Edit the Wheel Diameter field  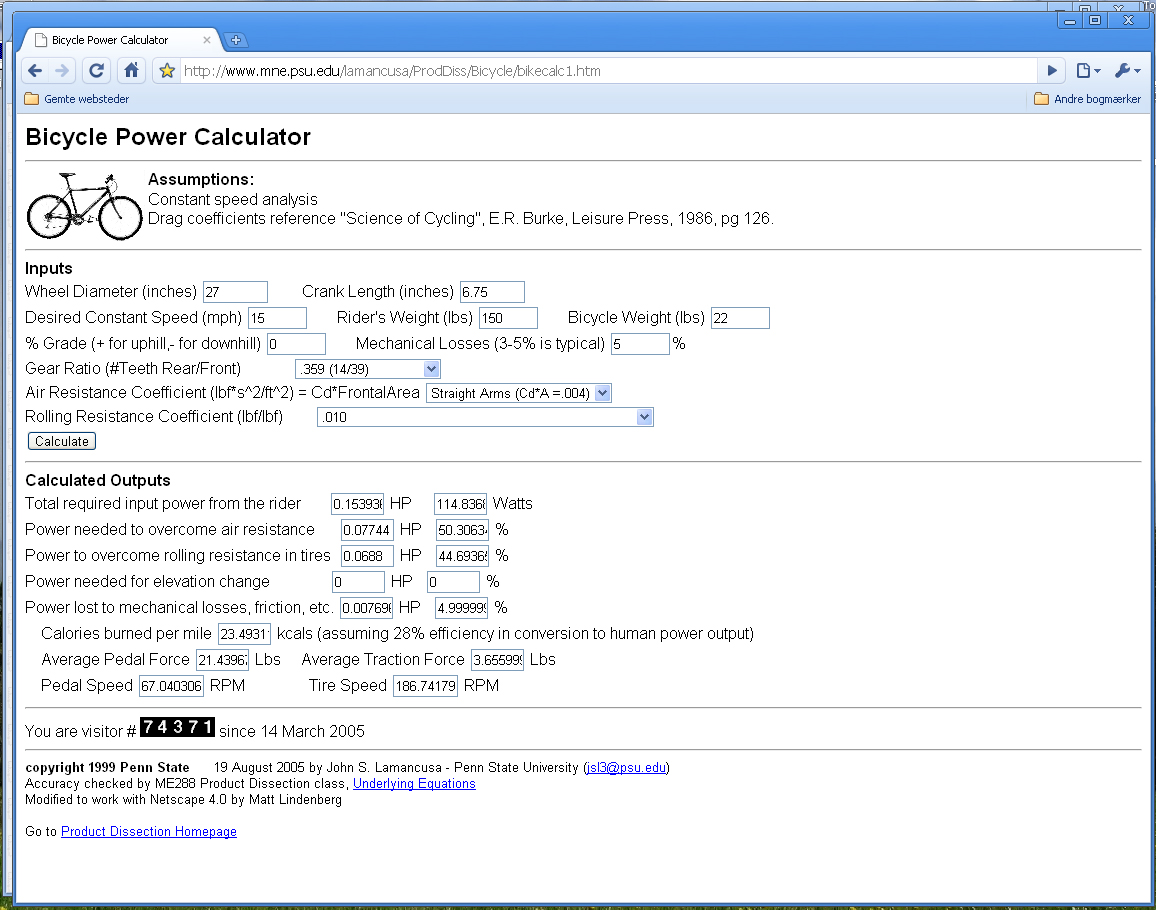(x=235, y=292)
